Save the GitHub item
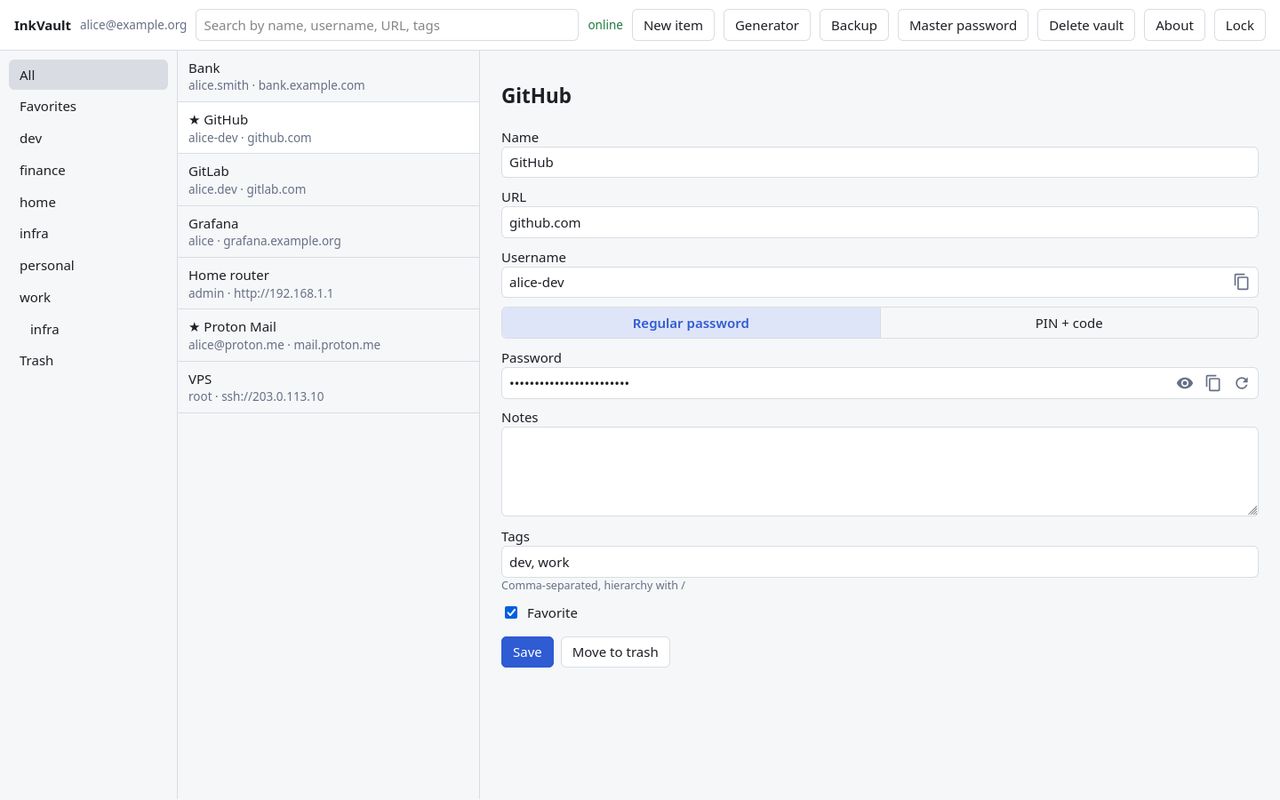This screenshot has width=1280, height=800. 527,652
